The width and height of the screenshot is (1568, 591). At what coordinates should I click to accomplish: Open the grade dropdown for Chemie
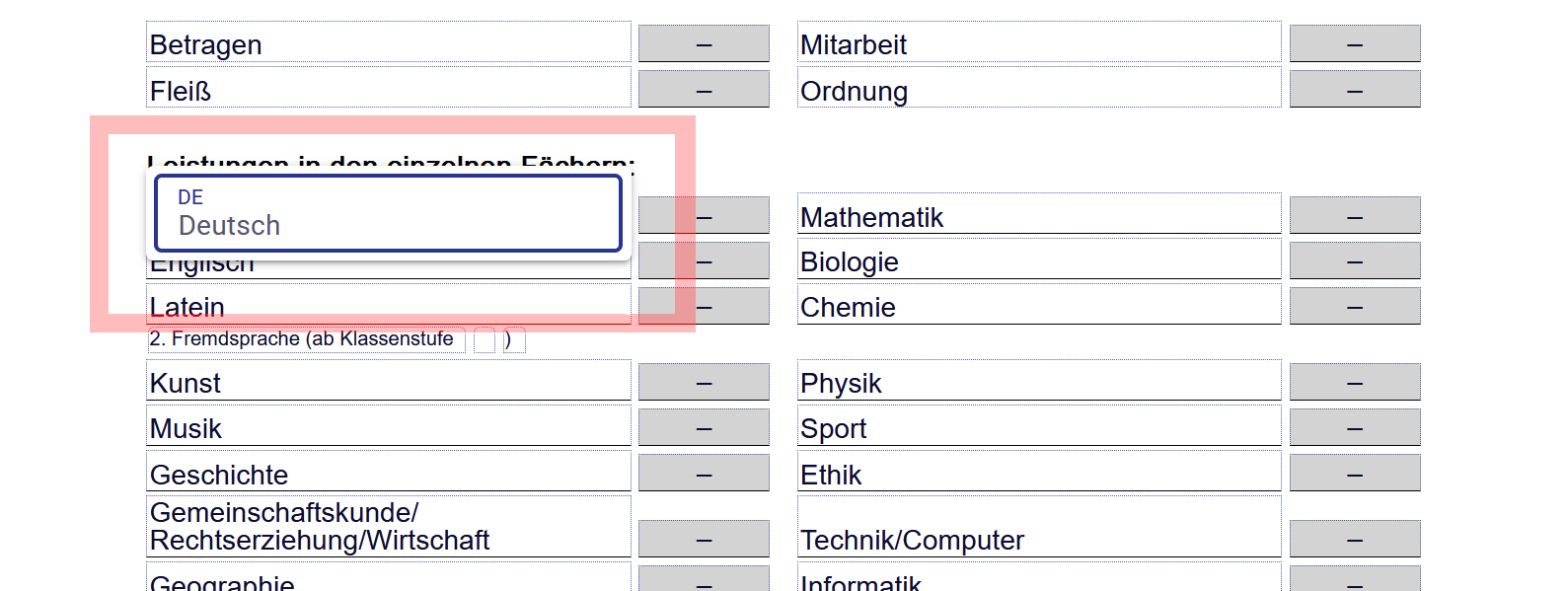(1355, 307)
